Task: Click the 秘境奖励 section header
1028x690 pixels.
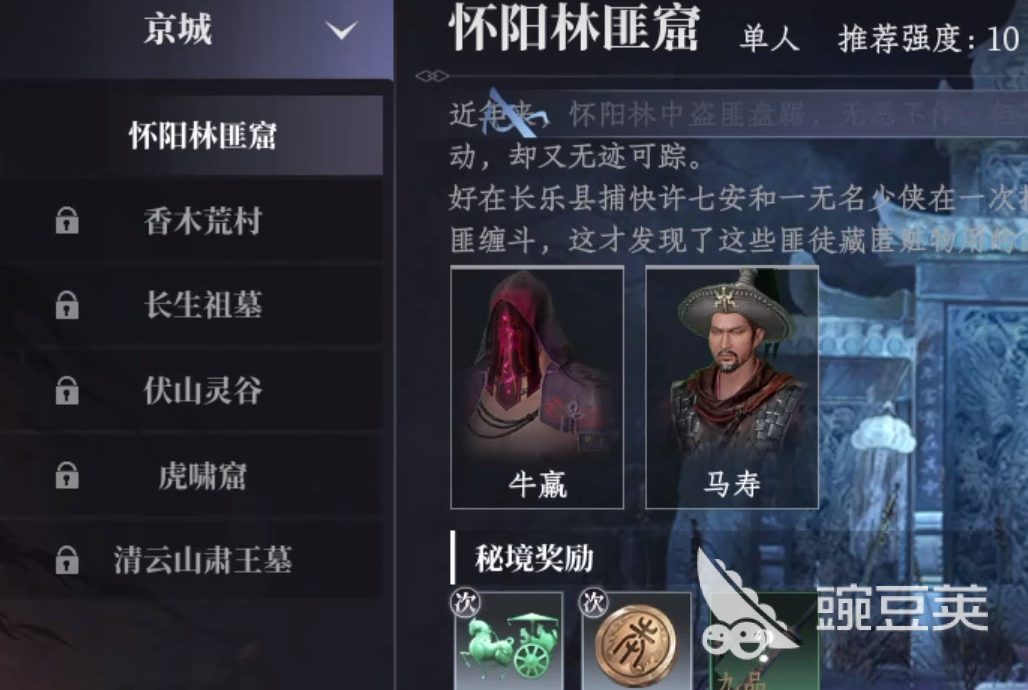Action: click(534, 558)
